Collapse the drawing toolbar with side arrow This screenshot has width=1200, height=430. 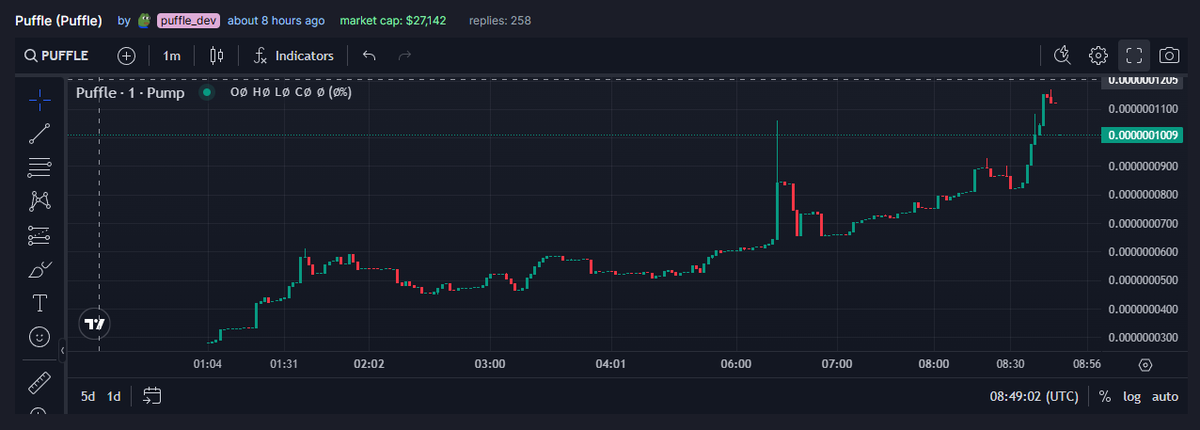[x=62, y=351]
